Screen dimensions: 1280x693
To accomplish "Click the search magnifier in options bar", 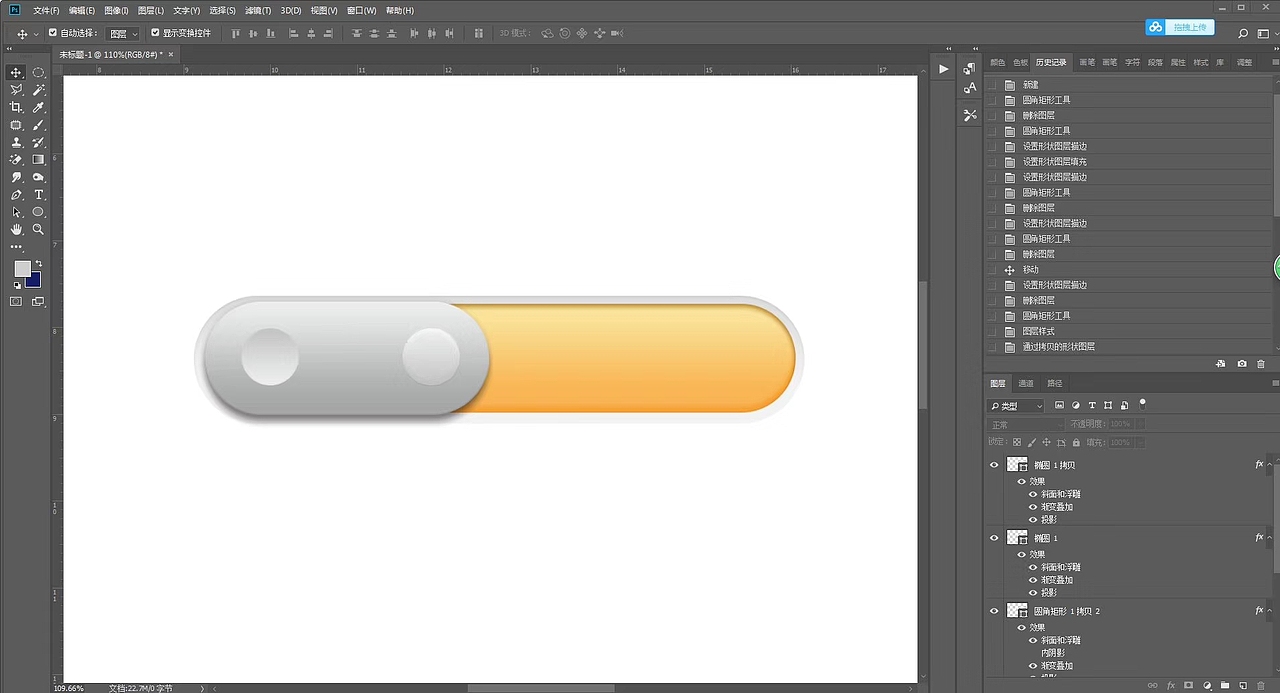I will click(x=1243, y=33).
